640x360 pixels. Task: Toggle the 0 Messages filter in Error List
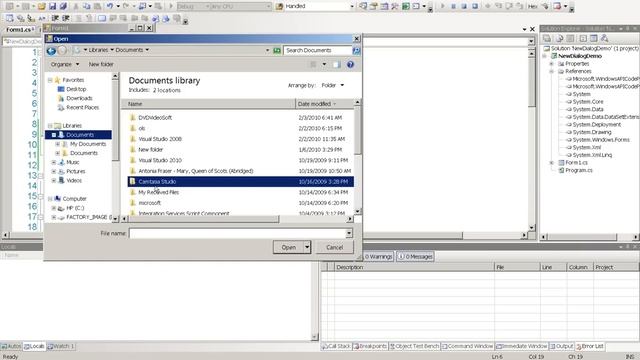(416, 257)
